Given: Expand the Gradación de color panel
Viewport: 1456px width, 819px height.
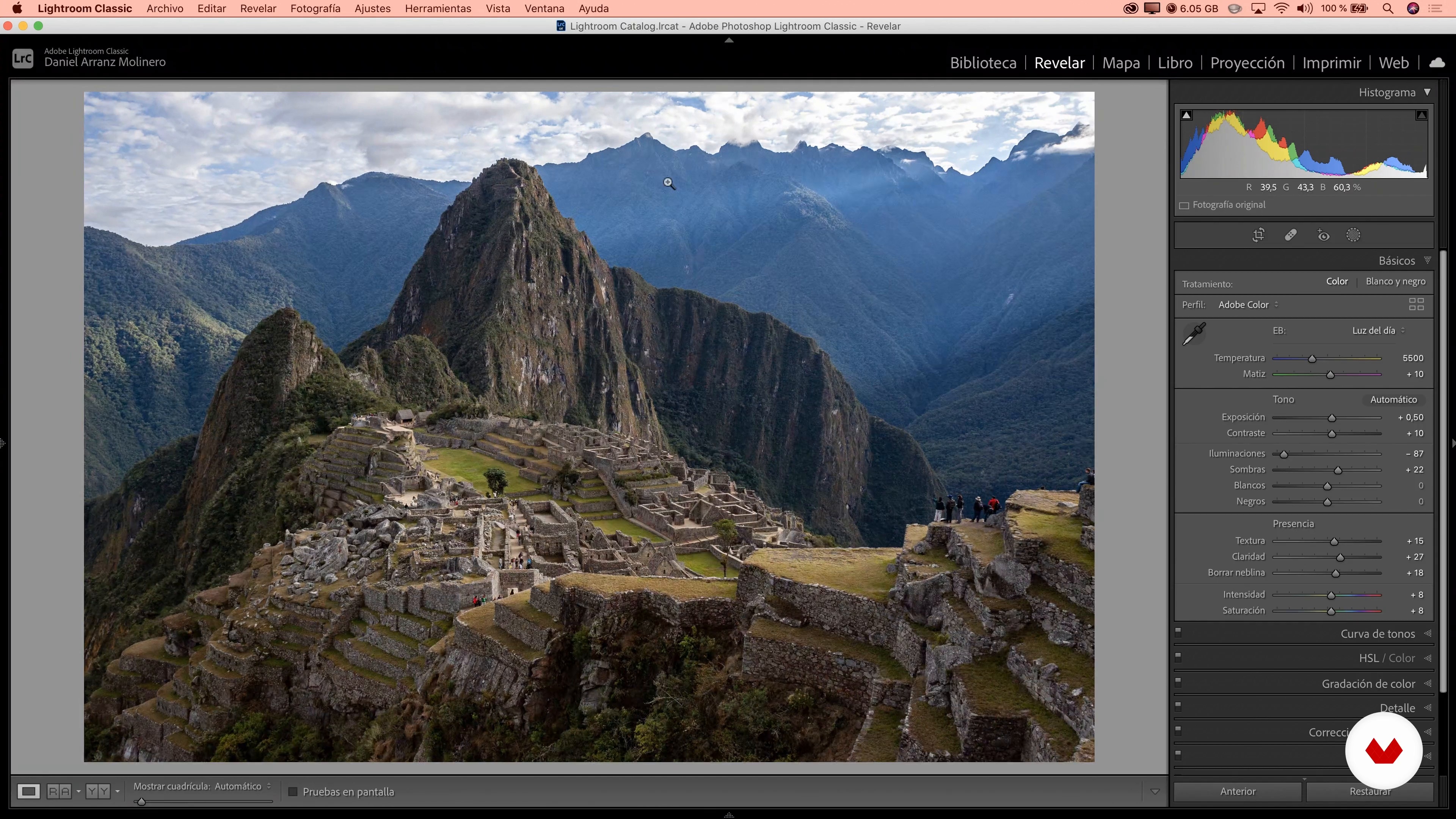Looking at the screenshot, I should 1427,683.
